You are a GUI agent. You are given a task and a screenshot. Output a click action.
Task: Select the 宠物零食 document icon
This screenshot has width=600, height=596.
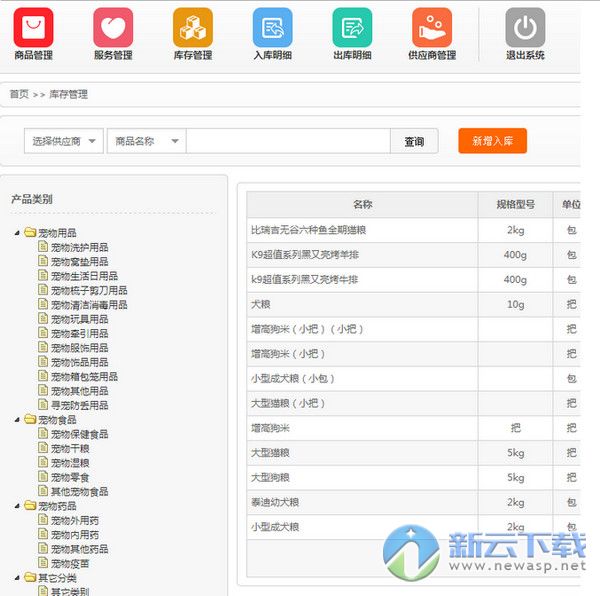tap(43, 477)
